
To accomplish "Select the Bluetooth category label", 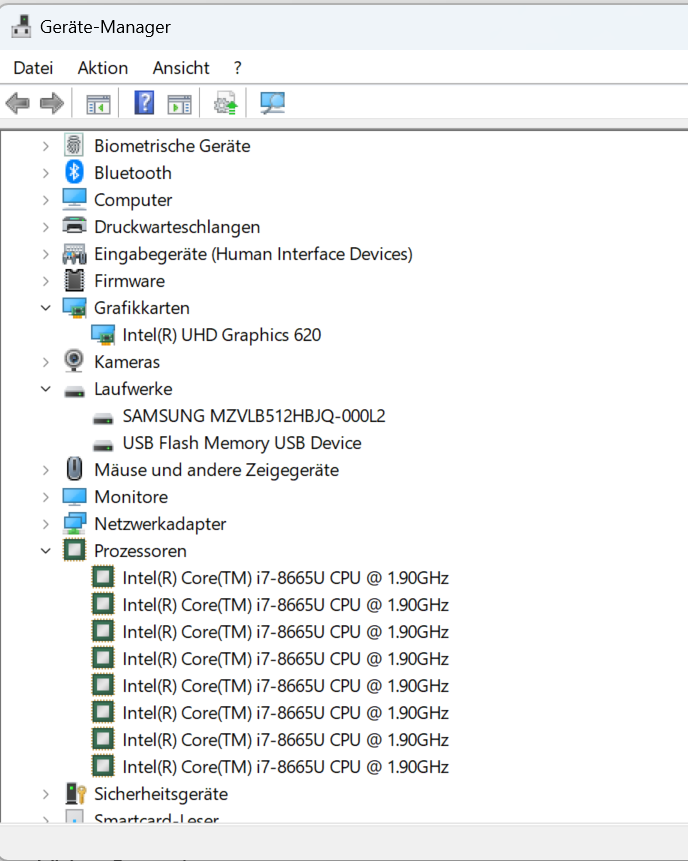I will [133, 173].
